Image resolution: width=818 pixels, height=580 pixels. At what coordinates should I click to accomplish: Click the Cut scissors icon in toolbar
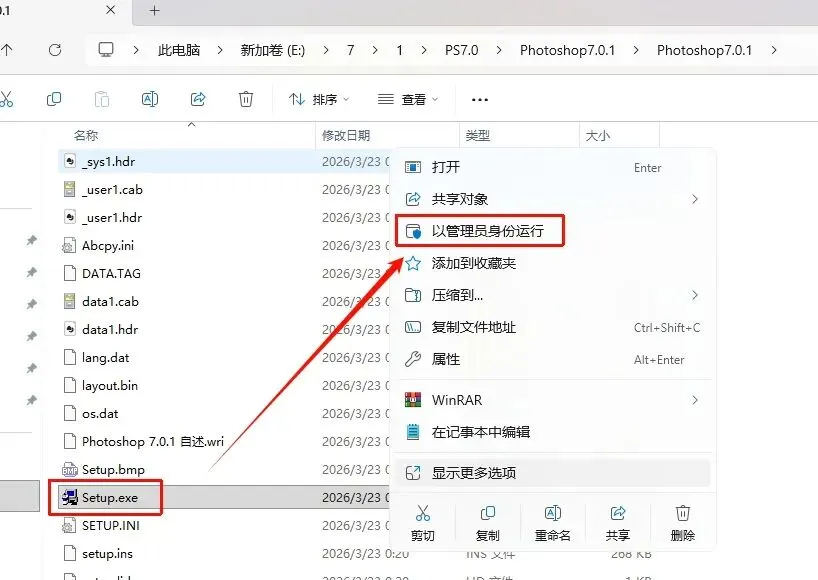(6, 99)
